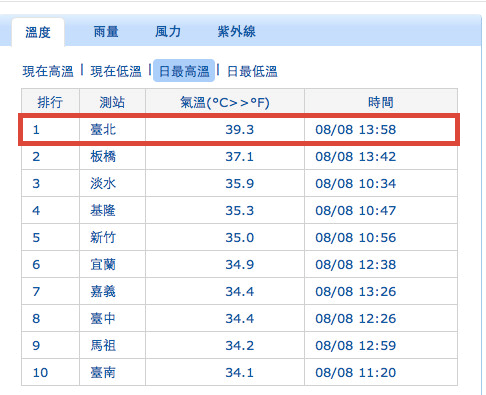Click time cell 08/08 10:34
This screenshot has width=486, height=395.
356,183
